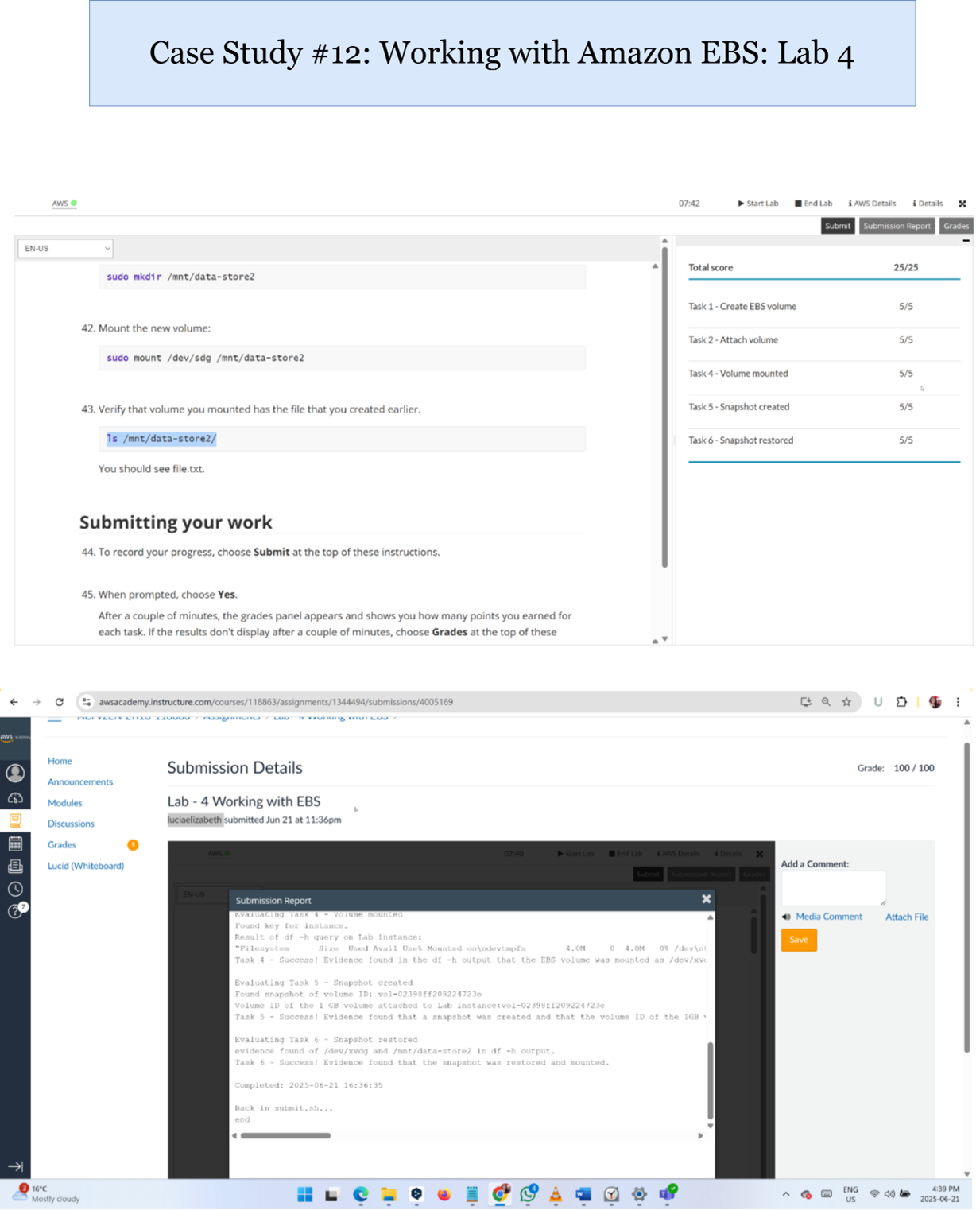Open AWS Details info in lab toolbar
The height and width of the screenshot is (1210, 980).
(x=872, y=204)
